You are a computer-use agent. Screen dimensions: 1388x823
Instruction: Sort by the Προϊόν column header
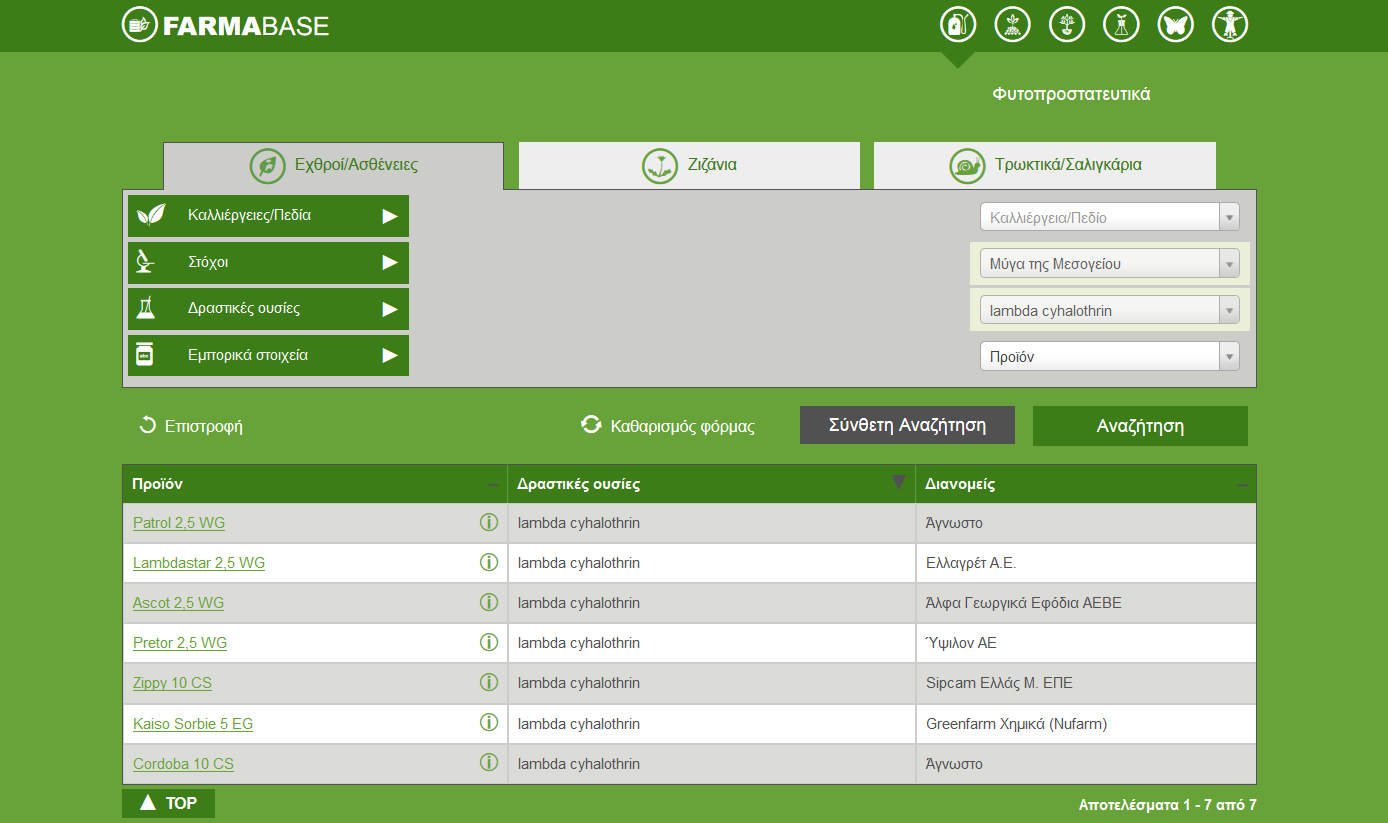point(315,484)
